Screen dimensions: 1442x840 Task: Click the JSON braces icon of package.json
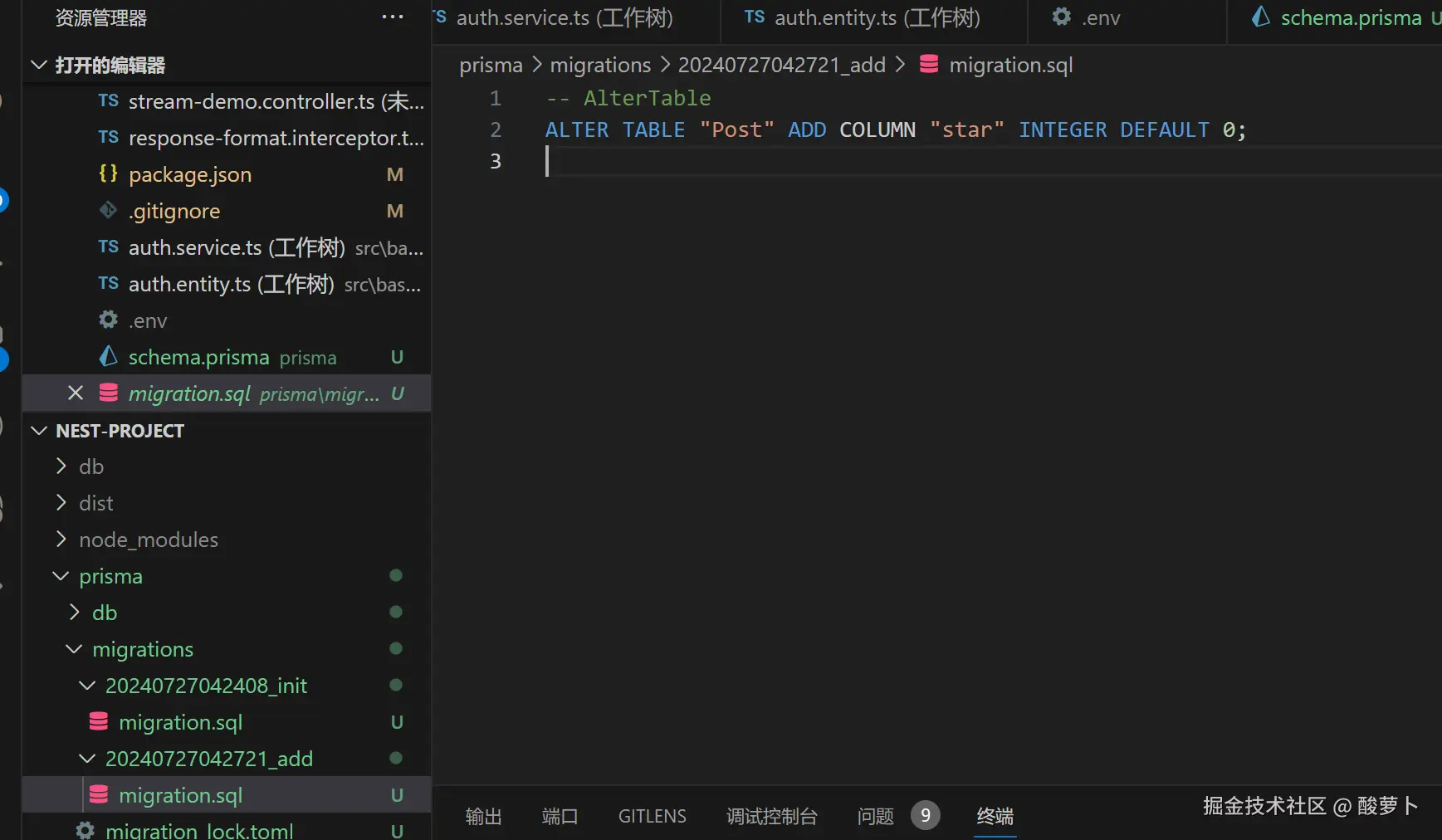coord(108,173)
